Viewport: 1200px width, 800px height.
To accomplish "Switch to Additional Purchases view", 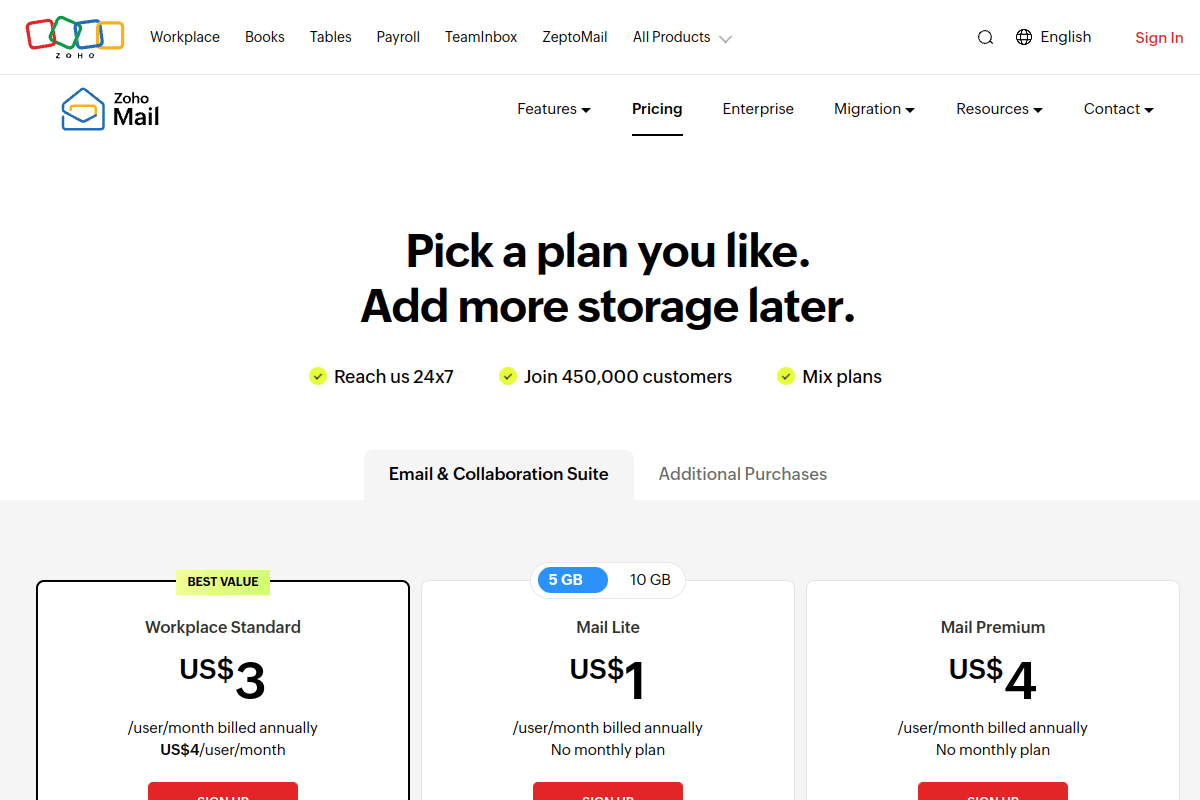I will (743, 473).
